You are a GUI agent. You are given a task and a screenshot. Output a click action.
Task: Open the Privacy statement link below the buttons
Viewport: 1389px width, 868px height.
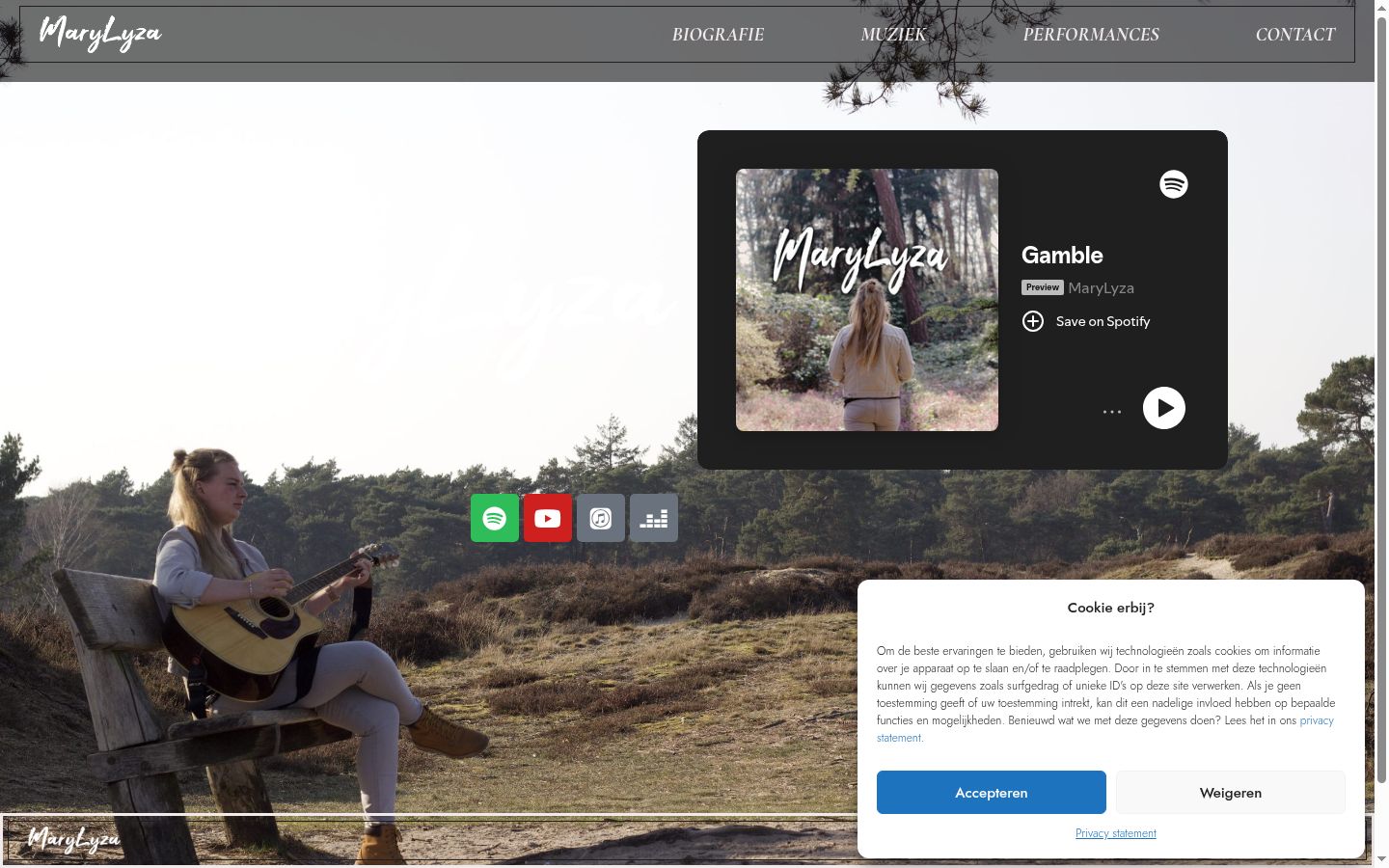1116,833
